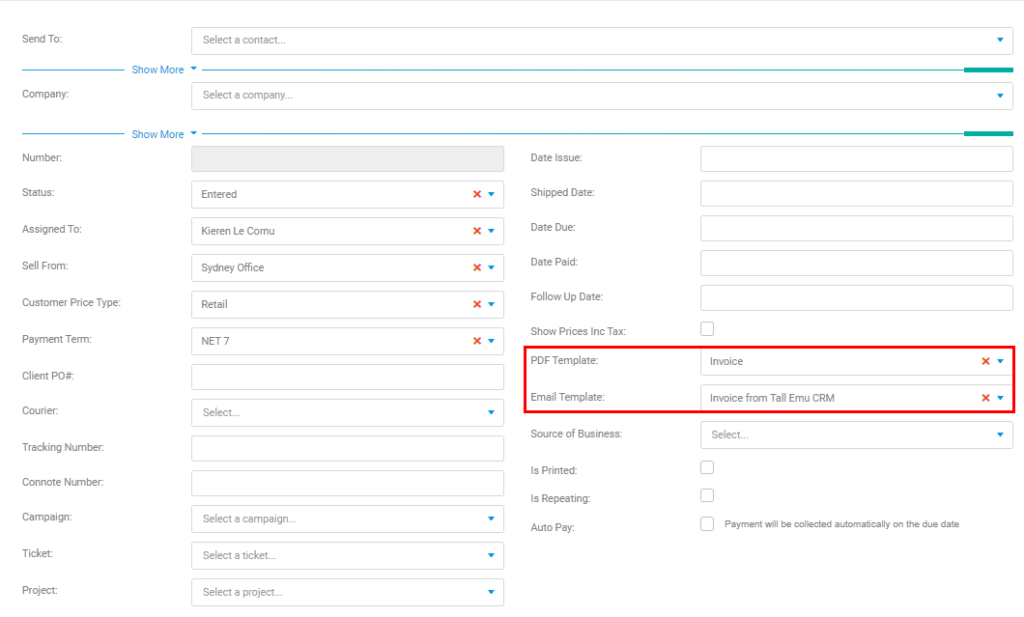Viewport: 1024px width, 617px height.
Task: Clear the Invoice PDF Template selection
Action: [986, 362]
